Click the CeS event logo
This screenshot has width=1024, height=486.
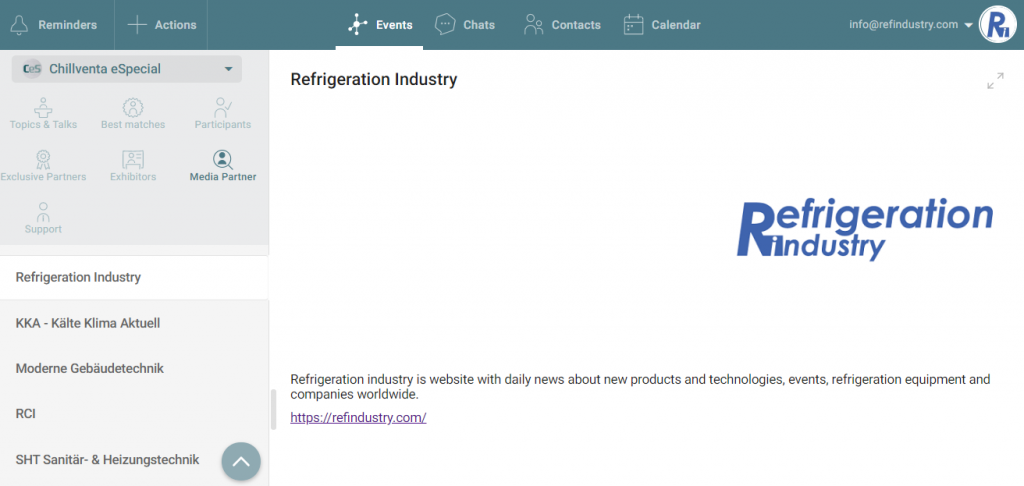click(32, 69)
